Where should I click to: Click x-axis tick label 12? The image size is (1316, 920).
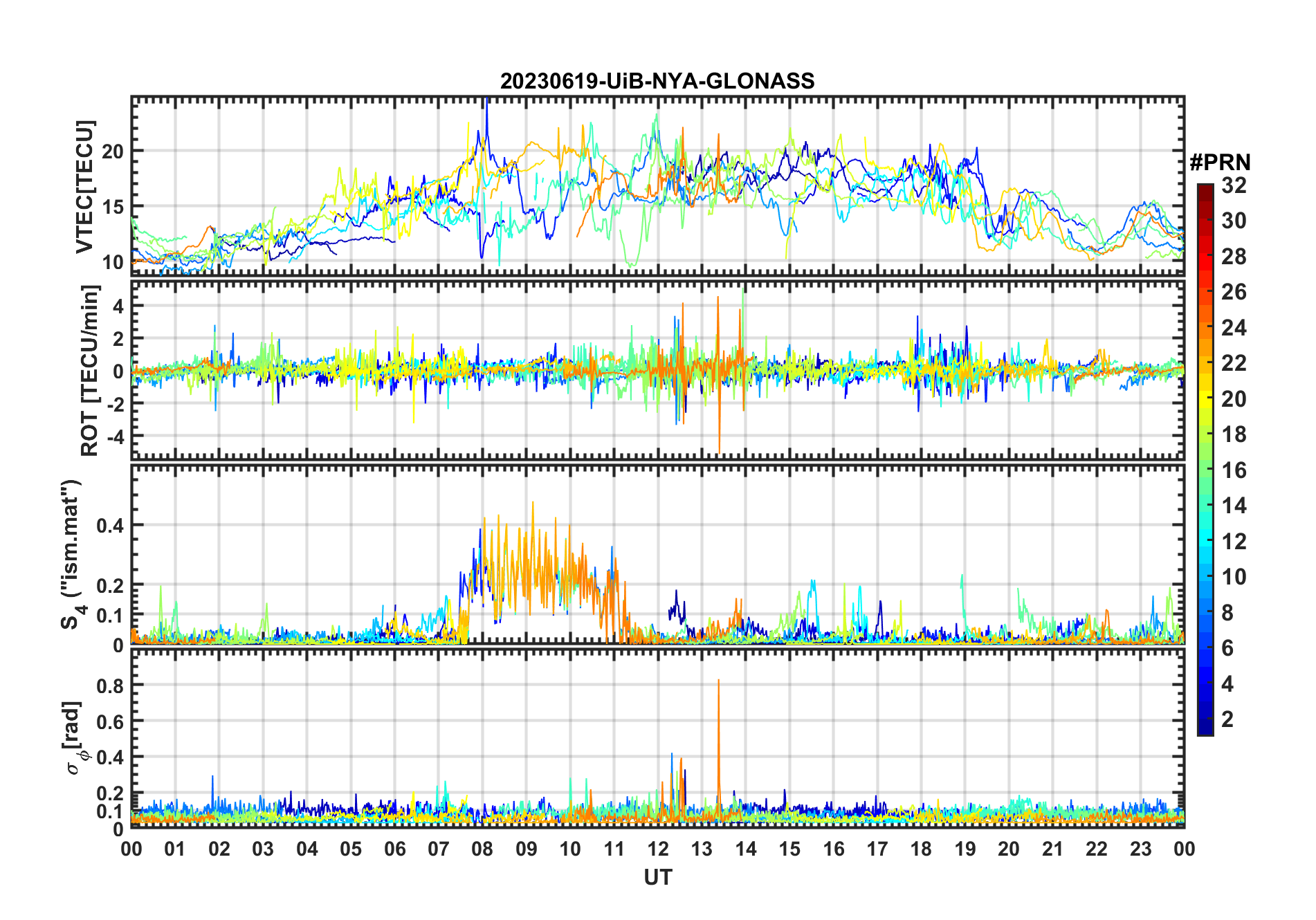click(x=658, y=849)
